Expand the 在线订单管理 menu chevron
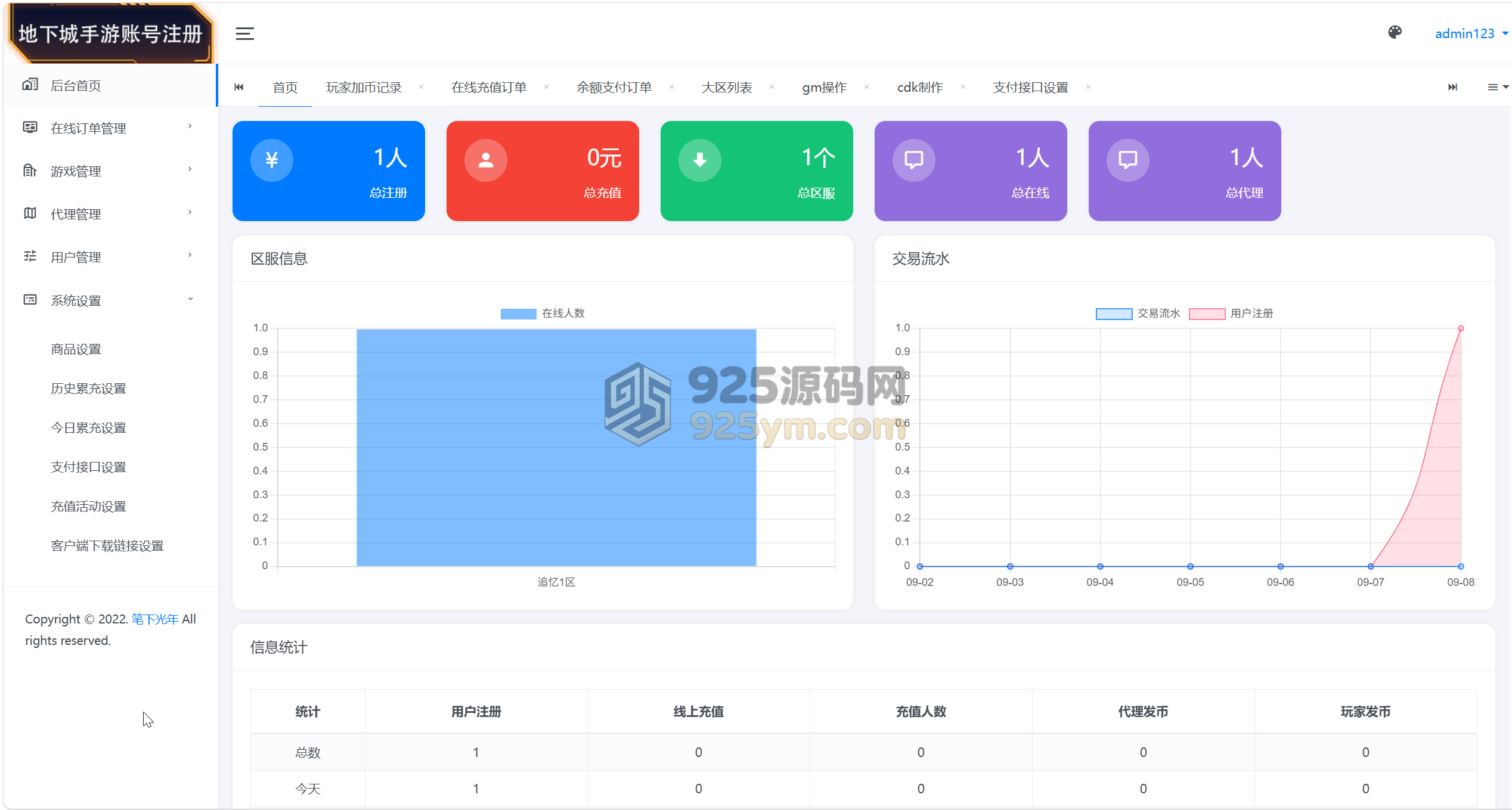Viewport: 1512px width, 810px height. (x=190, y=127)
